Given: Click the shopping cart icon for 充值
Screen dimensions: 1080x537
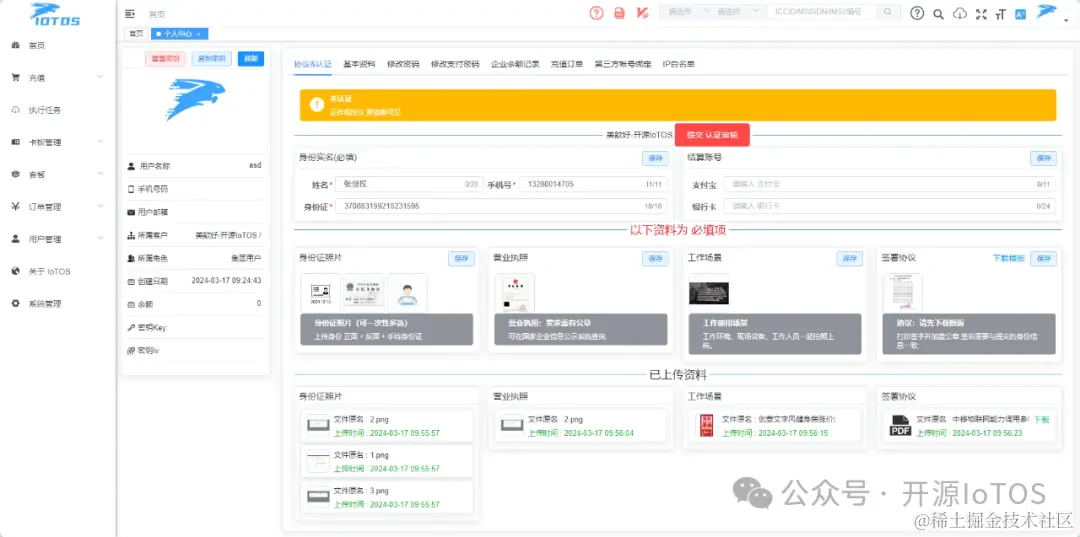Looking at the screenshot, I should tap(15, 78).
